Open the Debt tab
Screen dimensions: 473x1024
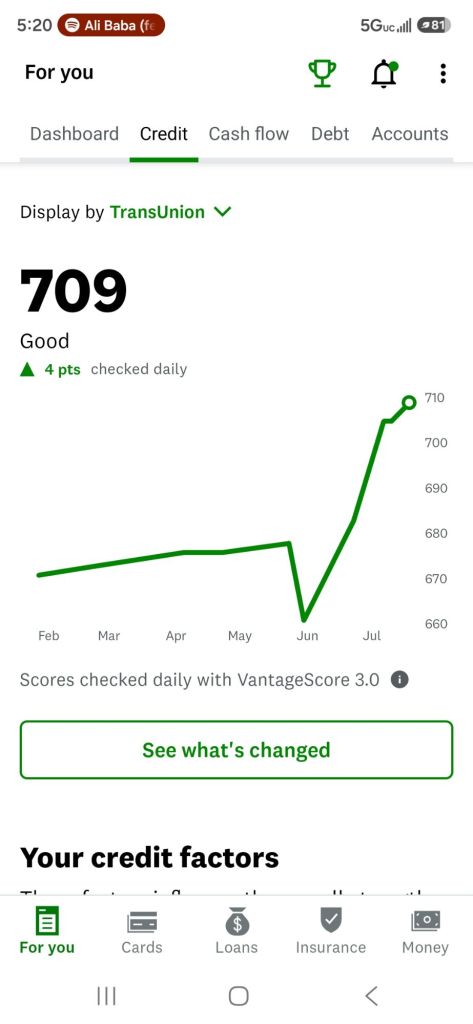pyautogui.click(x=330, y=134)
